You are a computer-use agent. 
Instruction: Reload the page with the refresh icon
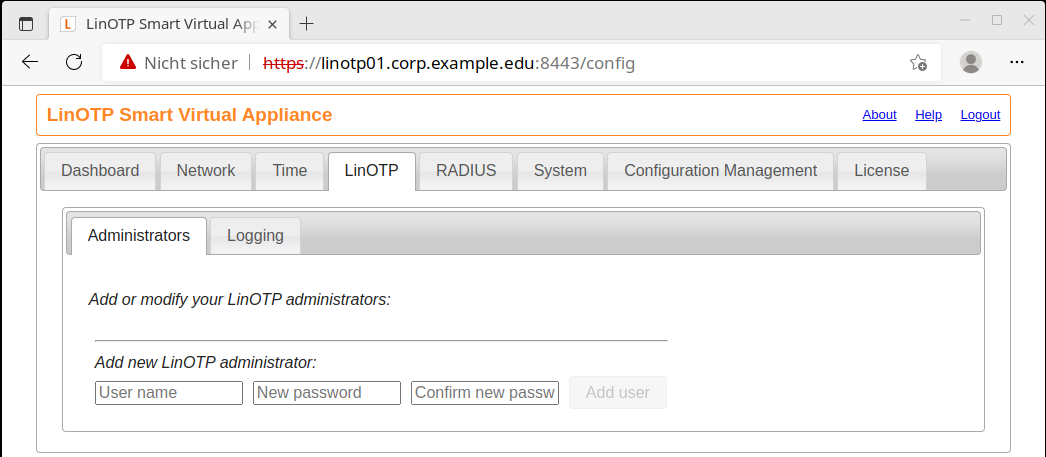tap(73, 62)
